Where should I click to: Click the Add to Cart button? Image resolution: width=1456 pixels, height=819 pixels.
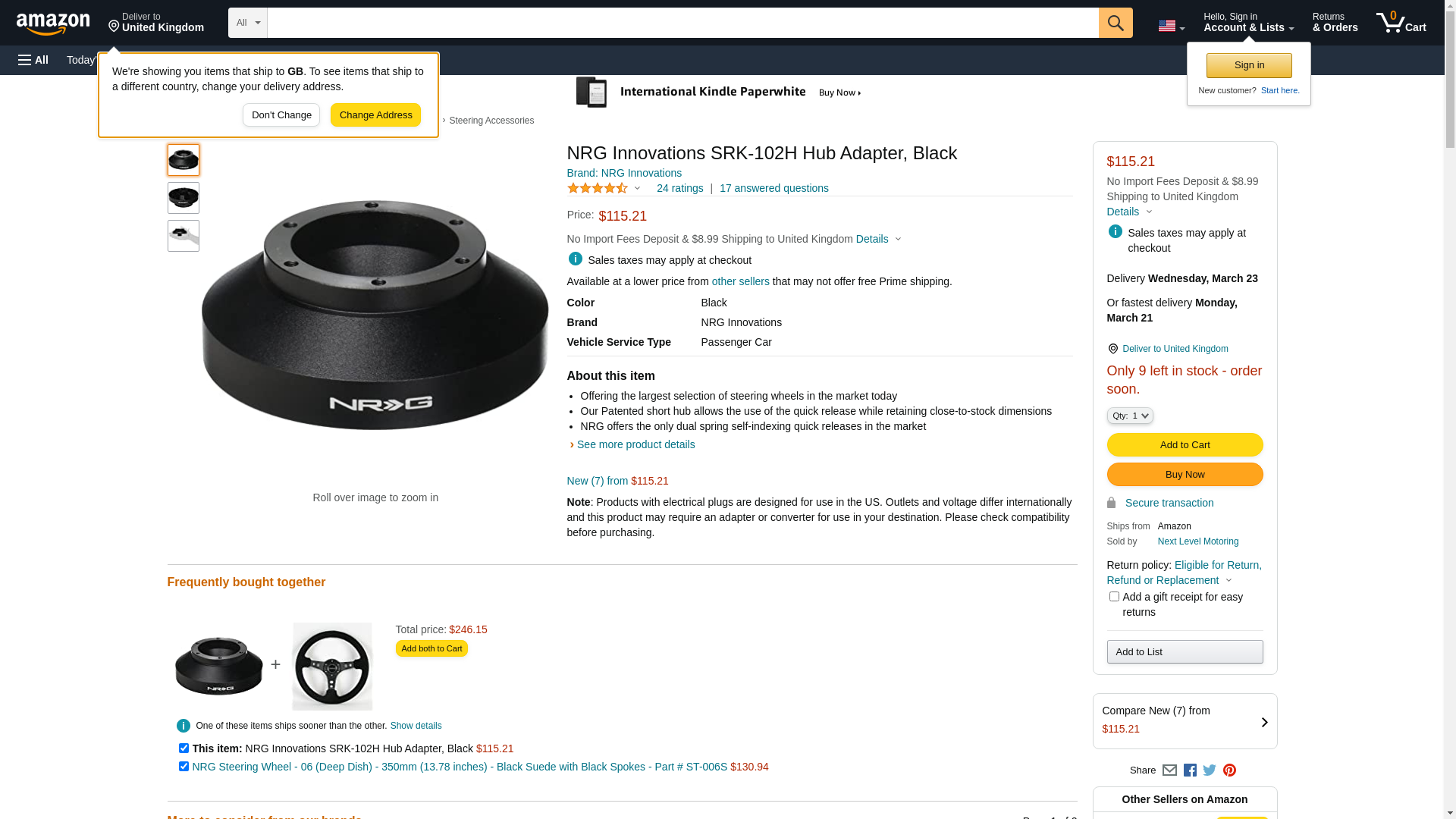point(1185,445)
